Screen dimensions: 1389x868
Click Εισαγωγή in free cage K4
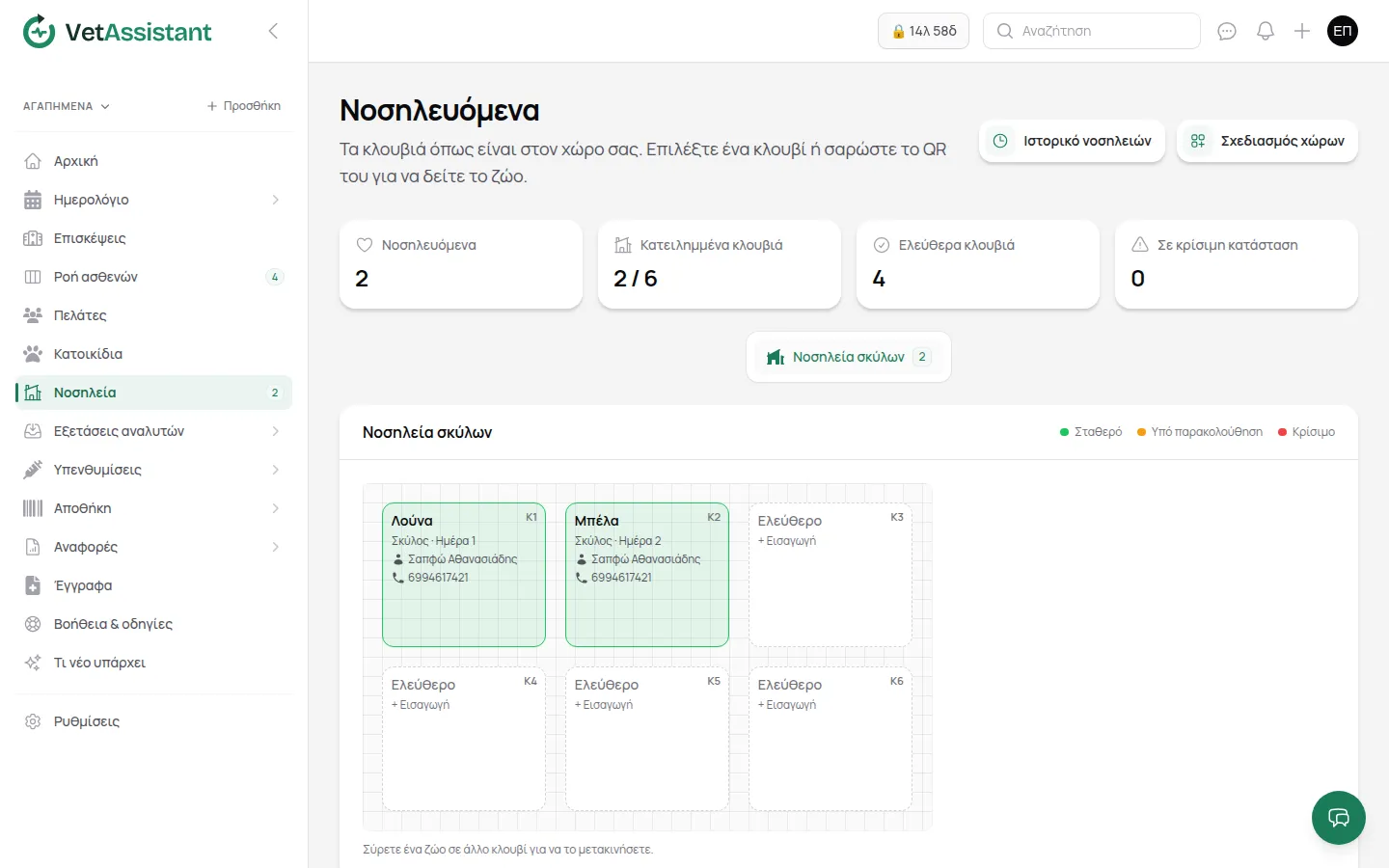(x=421, y=705)
